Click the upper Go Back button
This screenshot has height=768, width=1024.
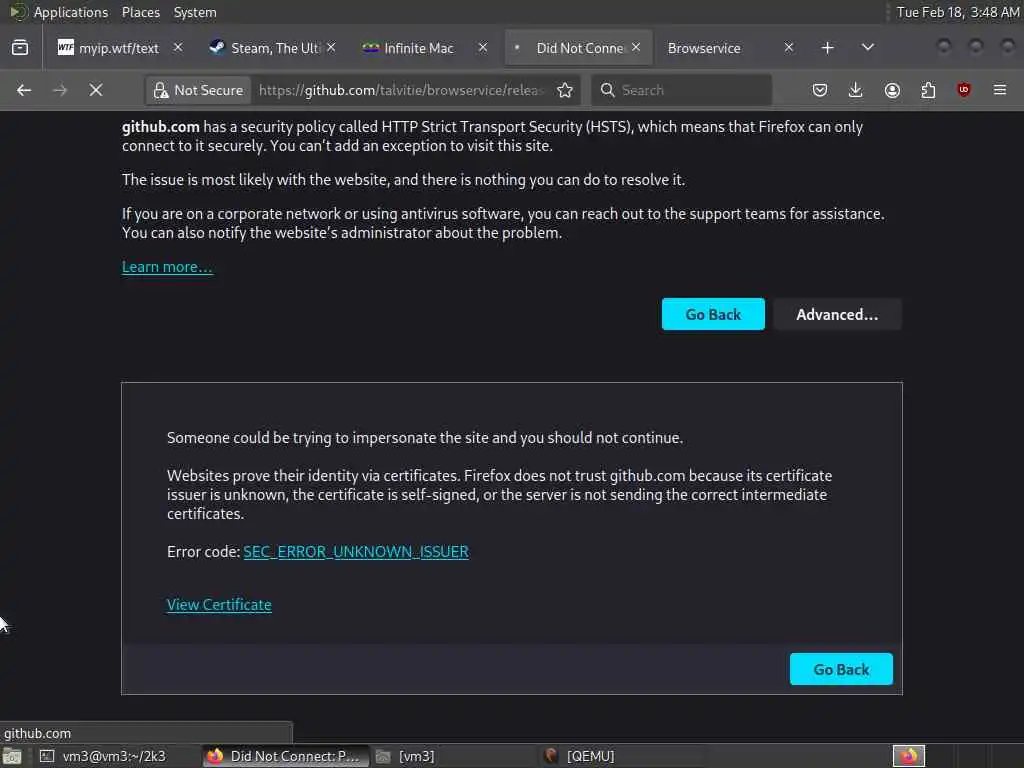click(713, 314)
